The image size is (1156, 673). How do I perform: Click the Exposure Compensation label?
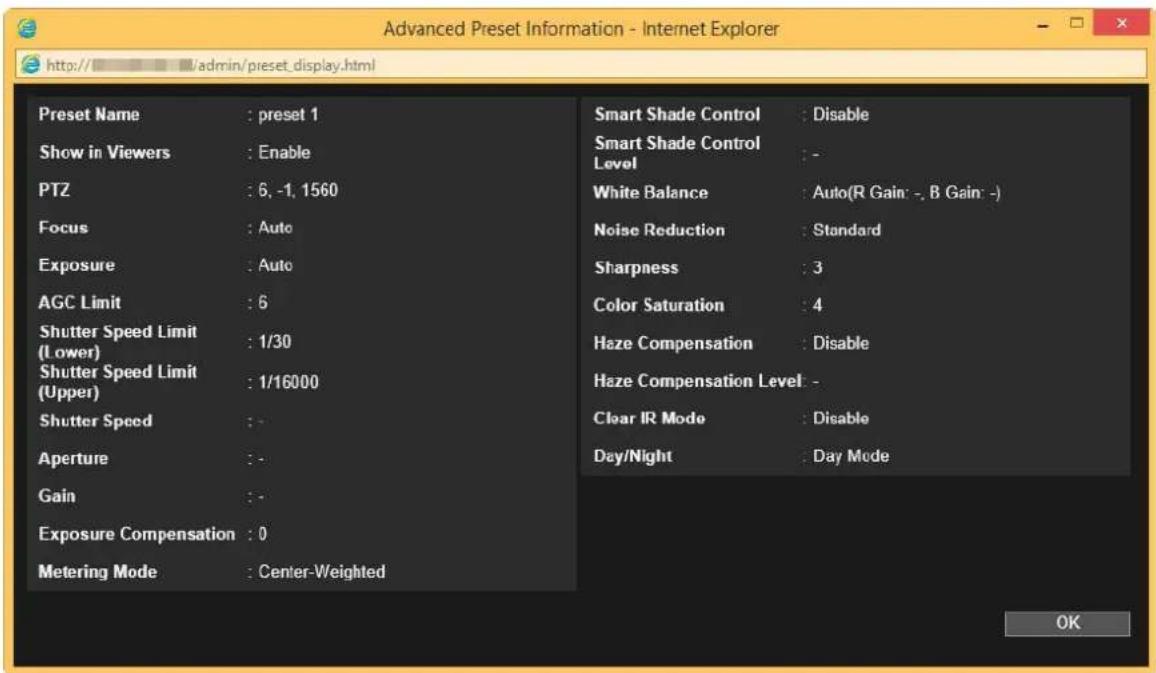point(136,534)
